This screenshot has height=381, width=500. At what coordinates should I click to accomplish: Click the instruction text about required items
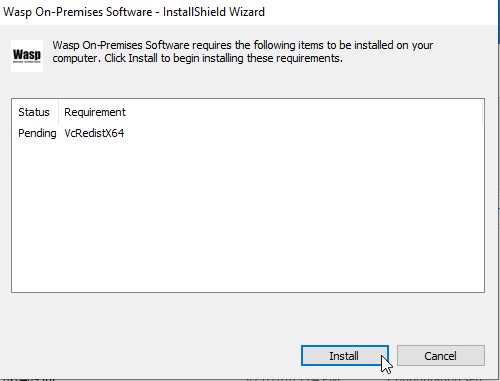click(x=242, y=52)
